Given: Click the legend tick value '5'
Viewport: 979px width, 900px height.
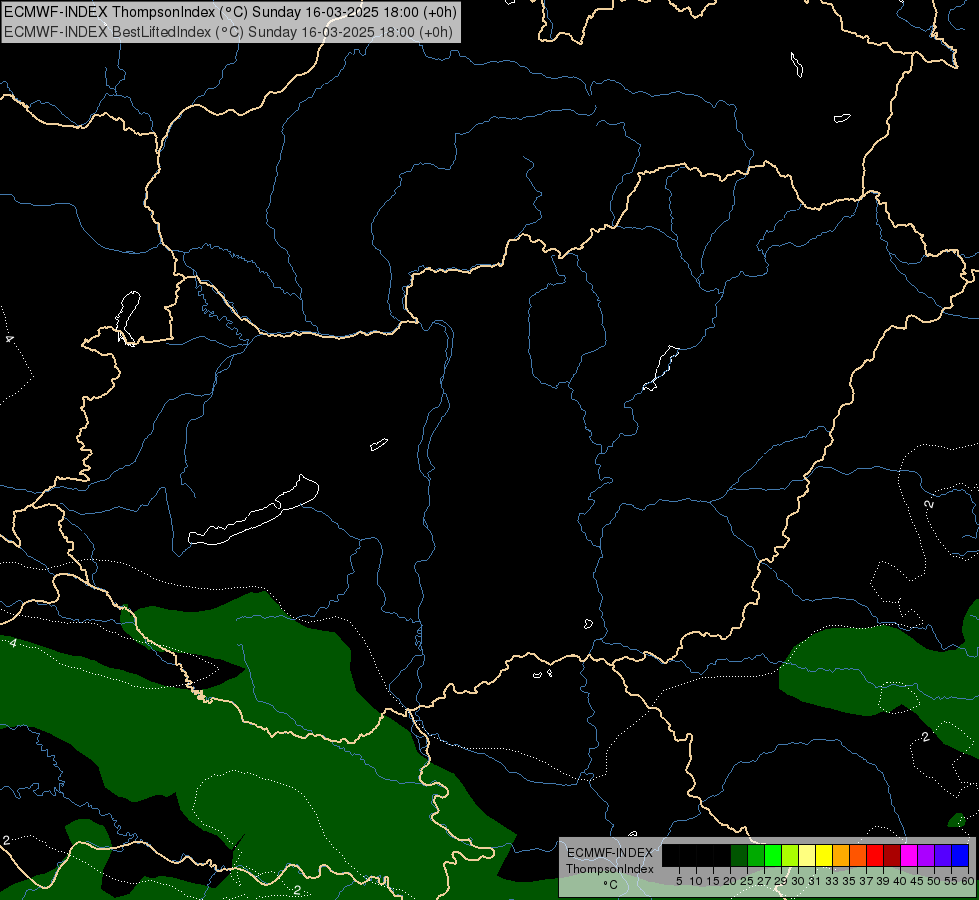Looking at the screenshot, I should click(679, 881).
